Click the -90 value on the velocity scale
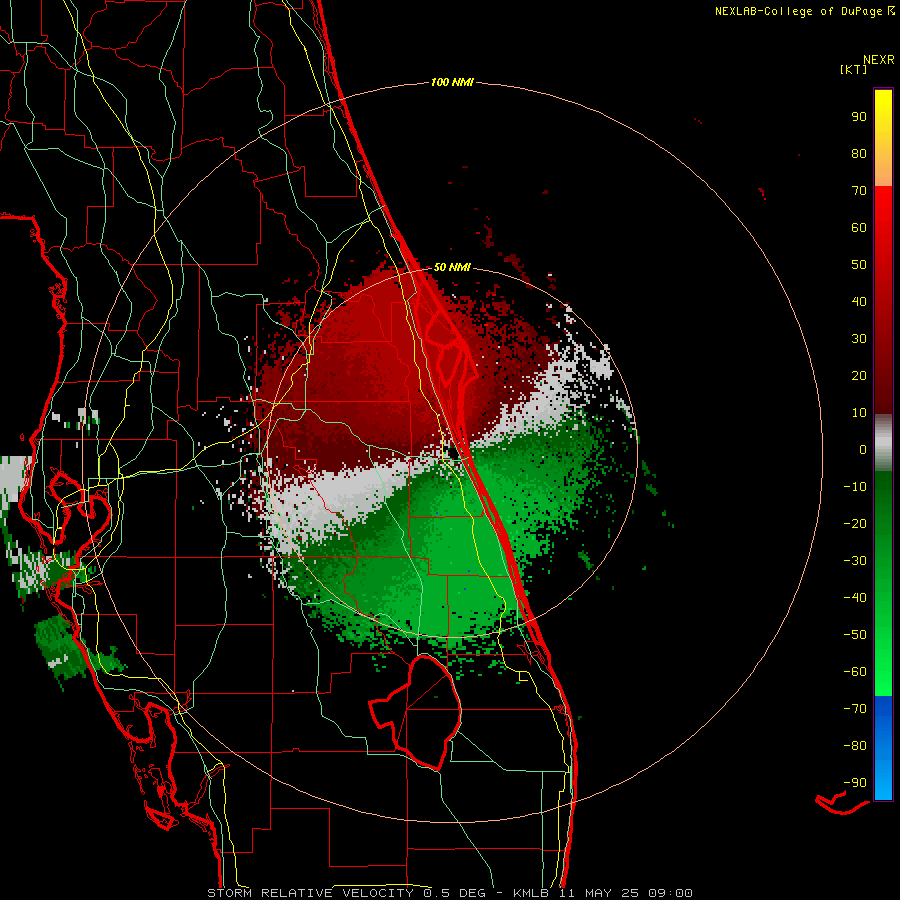 (x=855, y=783)
